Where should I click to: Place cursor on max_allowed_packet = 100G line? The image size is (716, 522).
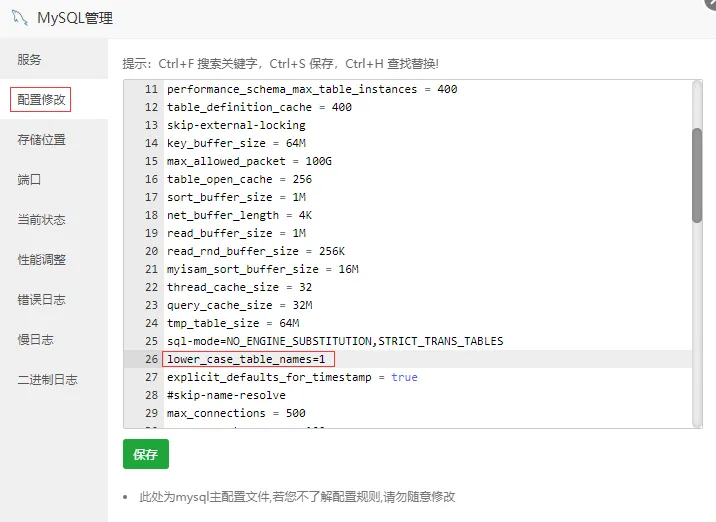[248, 161]
